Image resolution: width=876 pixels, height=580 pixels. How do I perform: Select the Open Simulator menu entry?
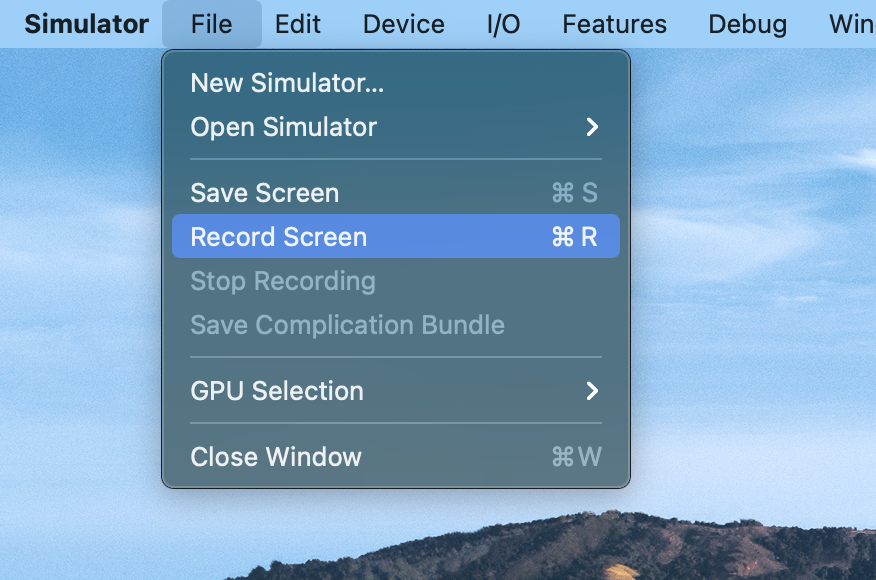284,127
